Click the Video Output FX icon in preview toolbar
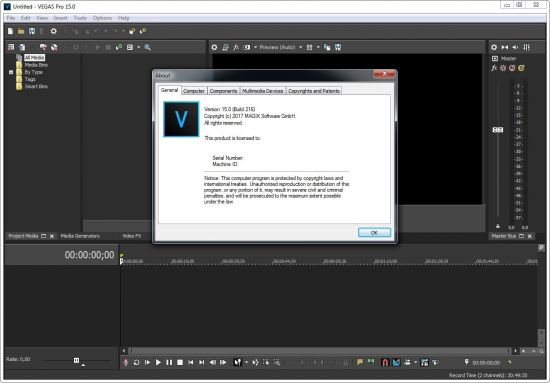550x383 pixels. click(236, 47)
